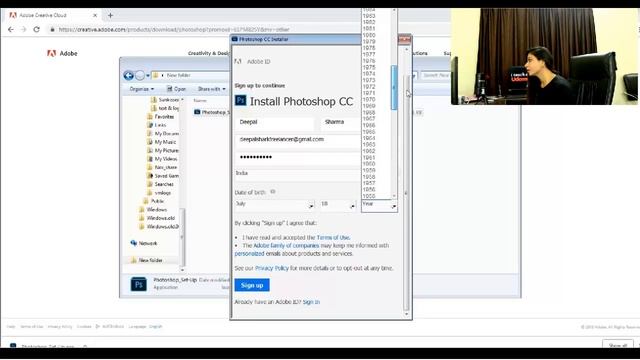Image resolution: width=640 pixels, height=360 pixels.
Task: Select Windows.old folder in Explorer tree
Action: pos(156,218)
